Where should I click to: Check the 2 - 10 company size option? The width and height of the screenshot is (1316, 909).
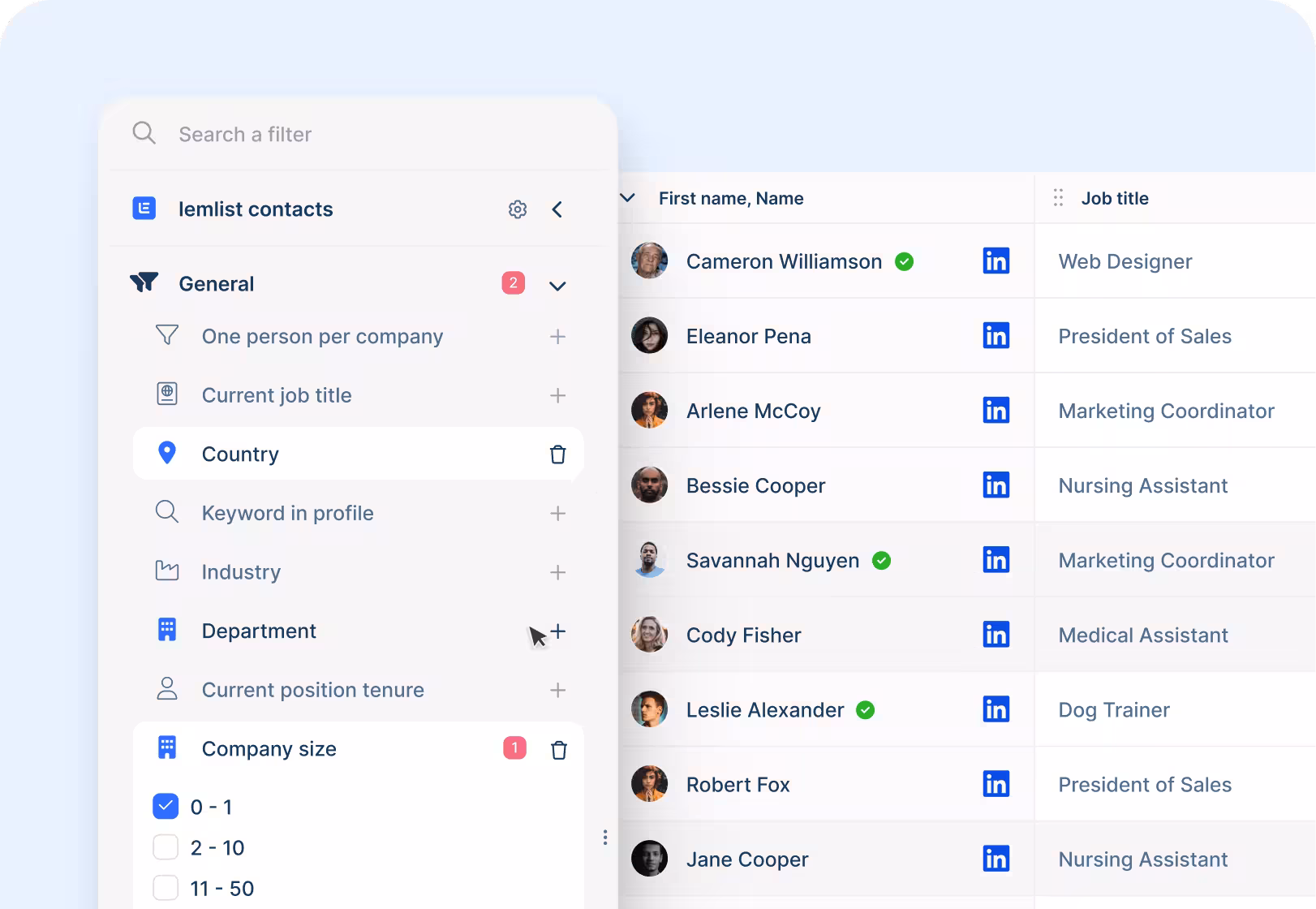click(x=166, y=847)
